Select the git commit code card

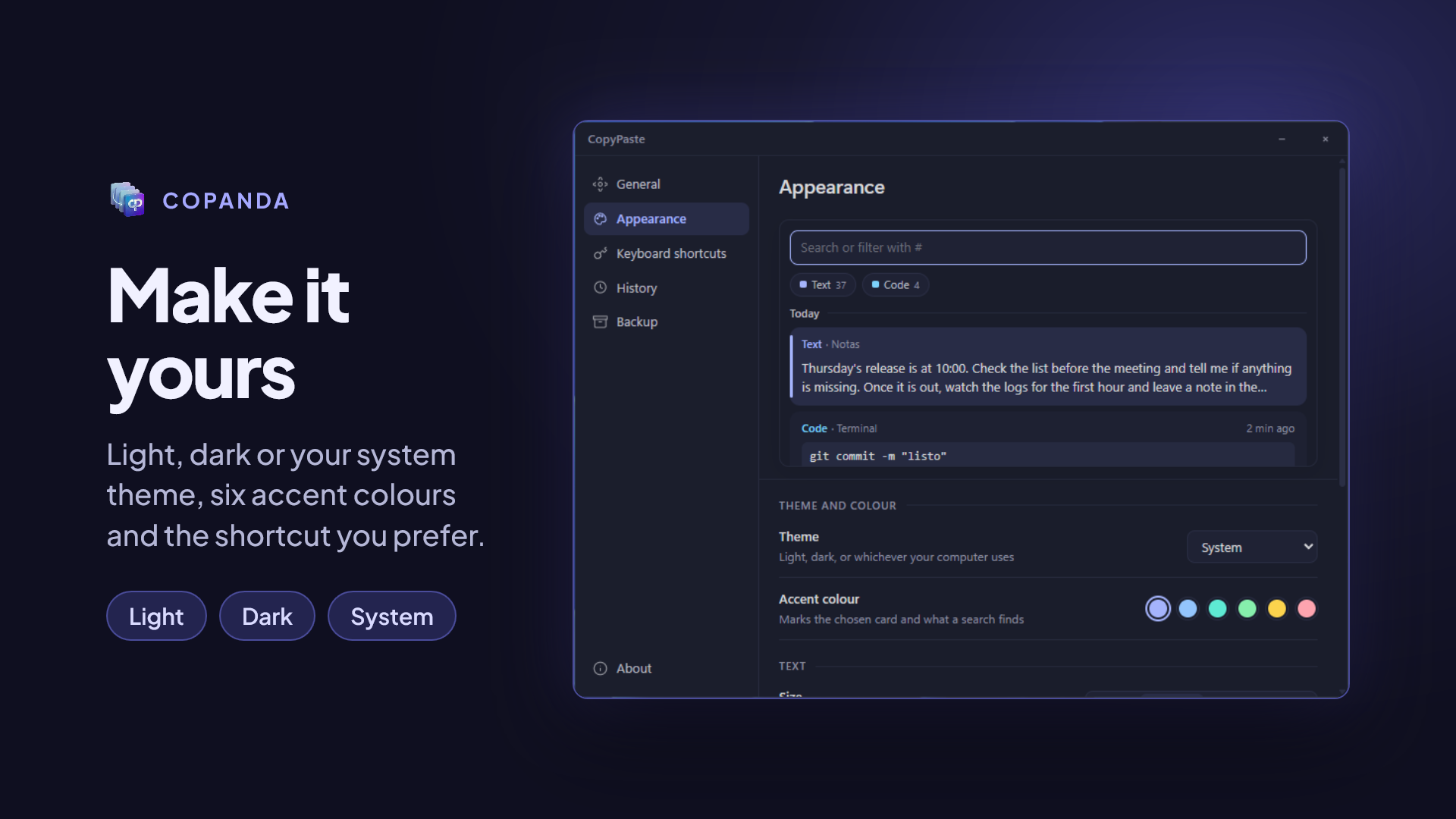[1048, 440]
